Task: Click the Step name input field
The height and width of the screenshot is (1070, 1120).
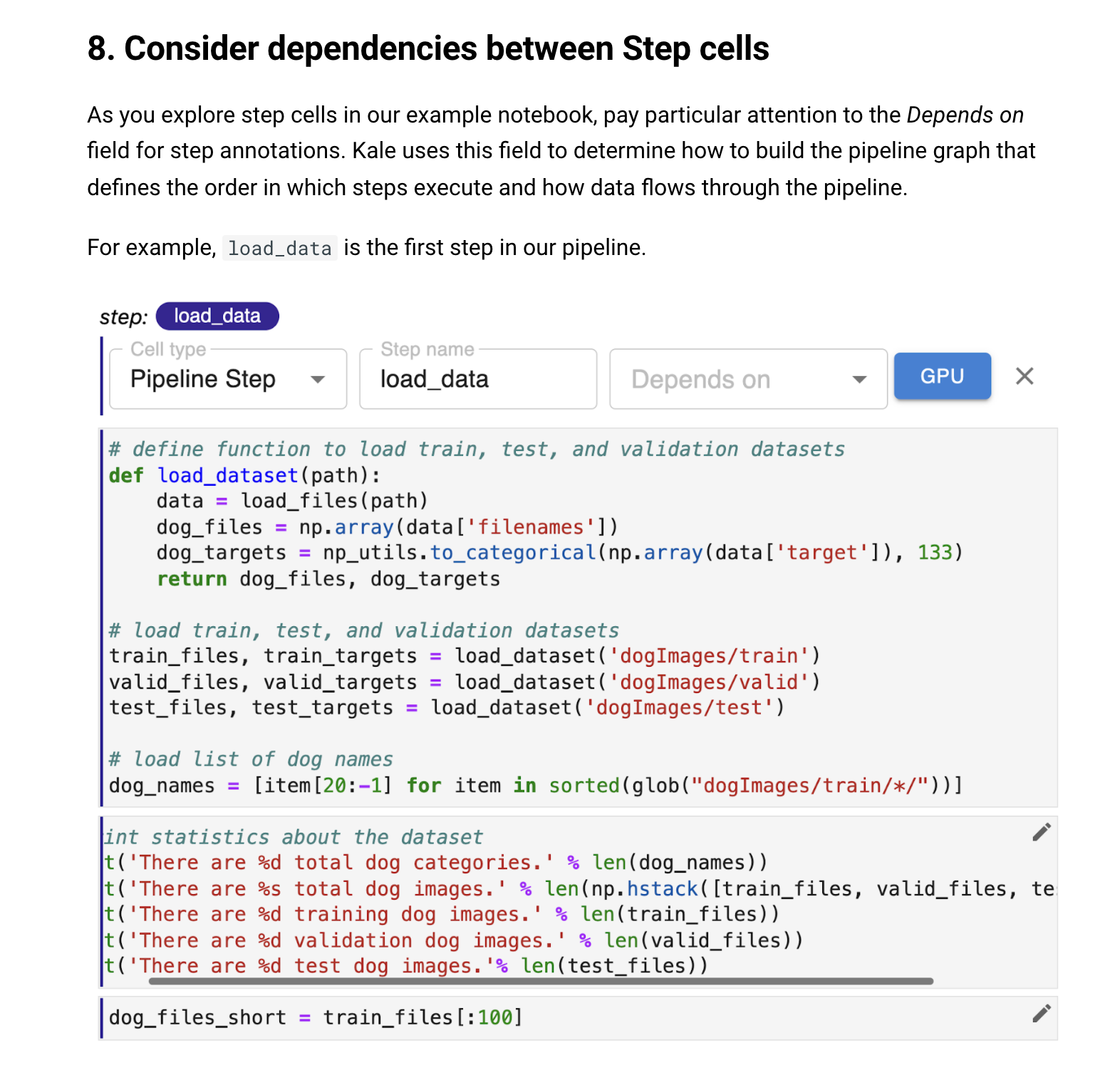Action: pos(477,379)
